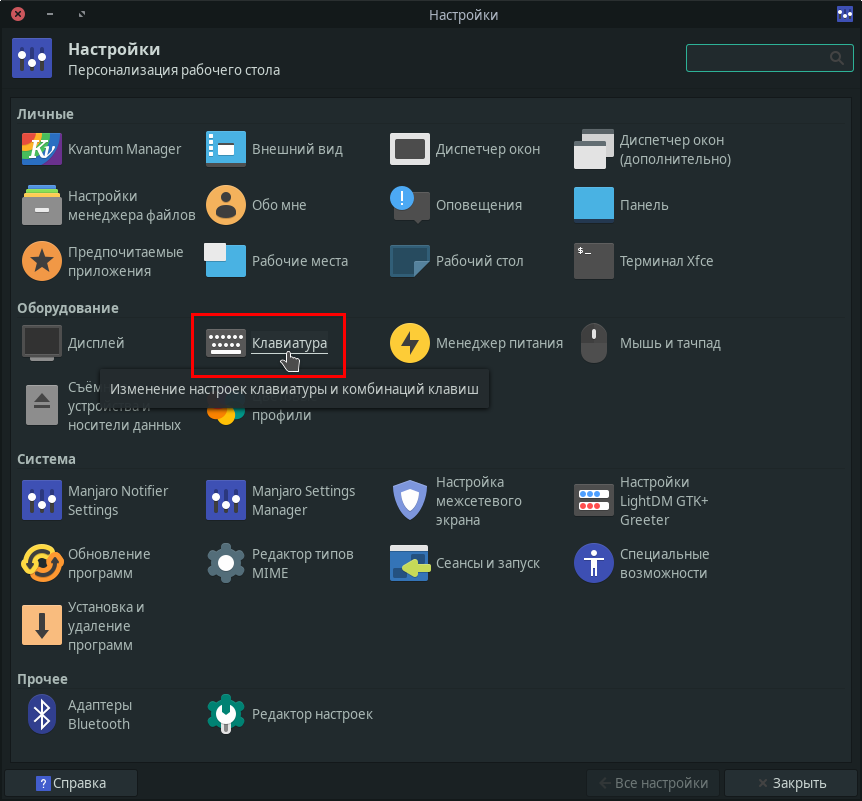
Task: Open Диспетчер окон window manager icon
Action: [x=410, y=149]
